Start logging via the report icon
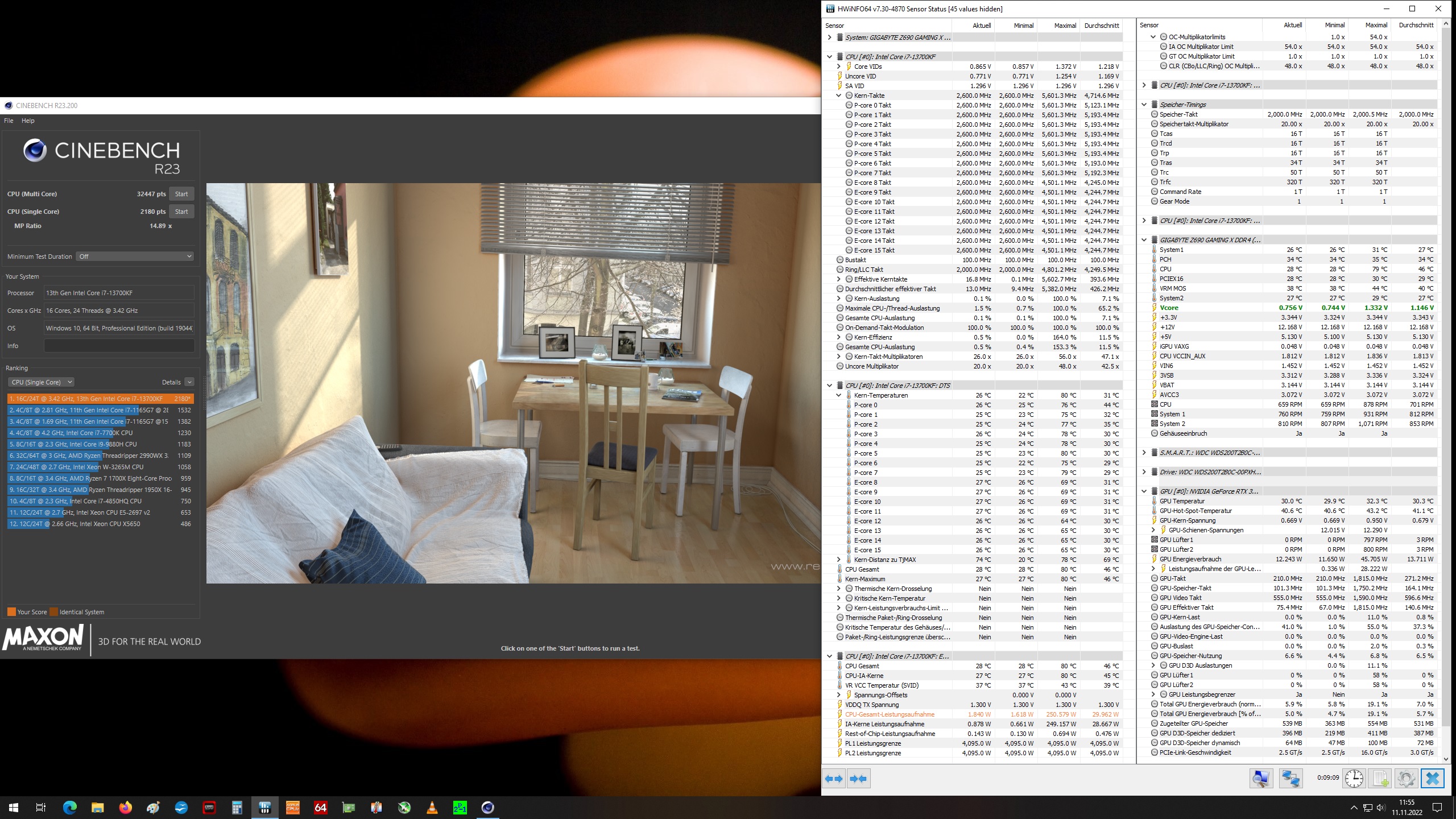 [x=1380, y=777]
